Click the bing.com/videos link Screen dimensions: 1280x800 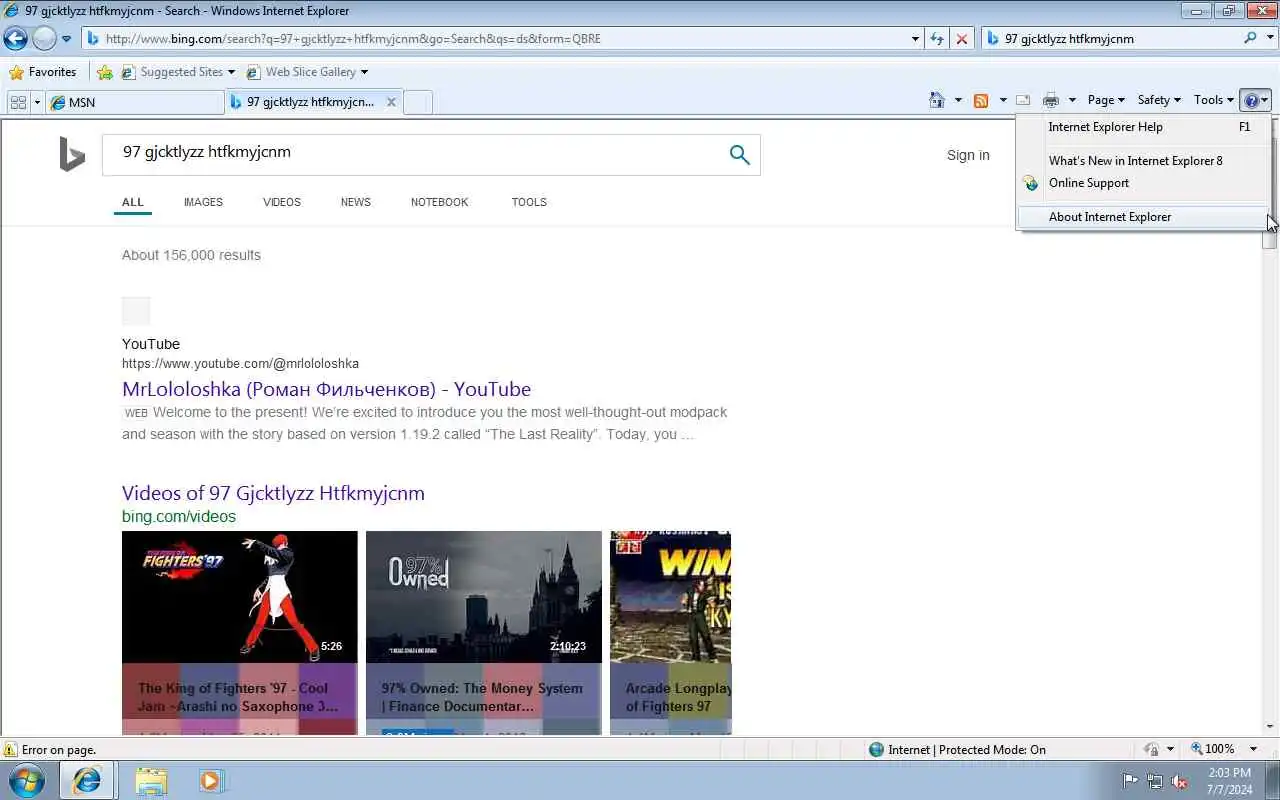tap(179, 517)
